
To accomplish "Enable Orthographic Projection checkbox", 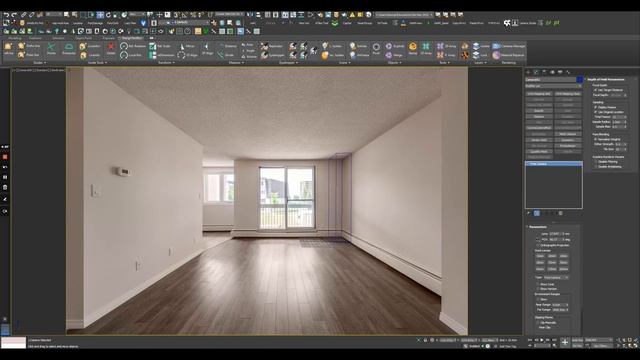I will [x=538, y=245].
